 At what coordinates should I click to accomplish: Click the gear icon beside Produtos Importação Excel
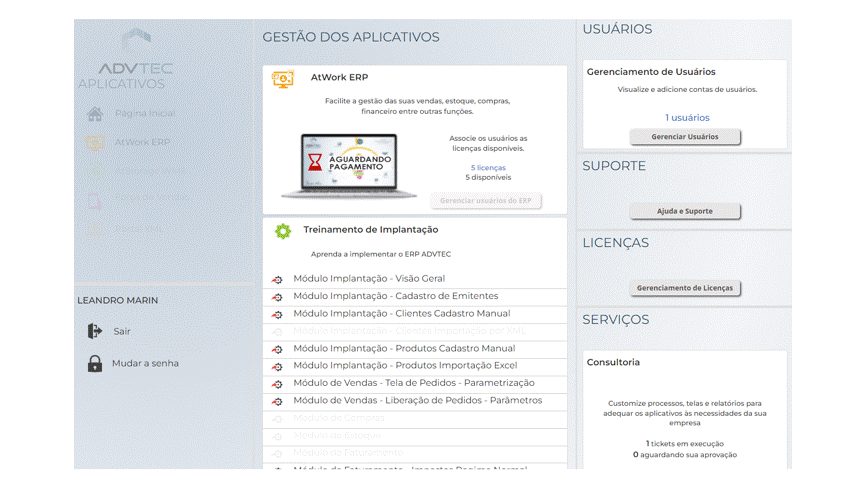tap(277, 366)
